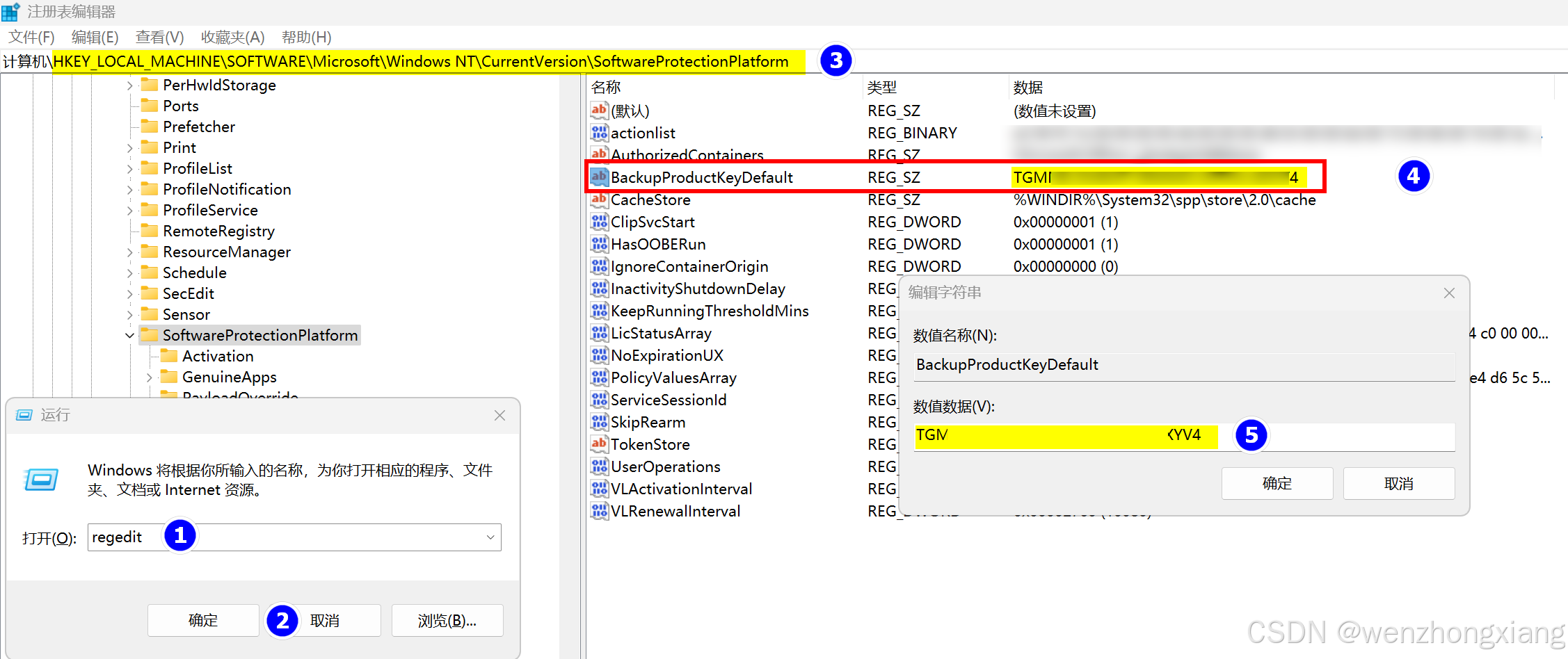Click the Registry Editor app icon in title bar
The image size is (1568, 659).
click(x=10, y=12)
